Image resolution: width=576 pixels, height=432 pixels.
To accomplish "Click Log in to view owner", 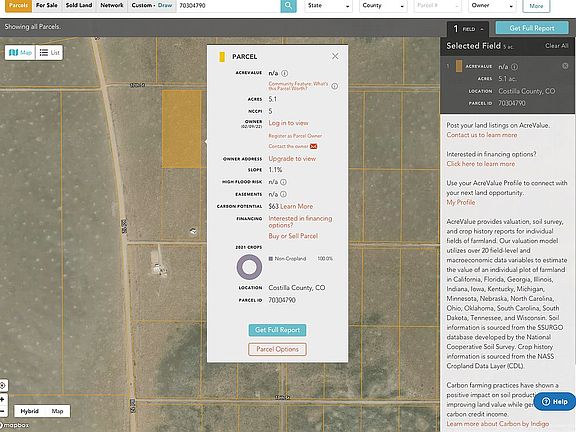I will (288, 123).
